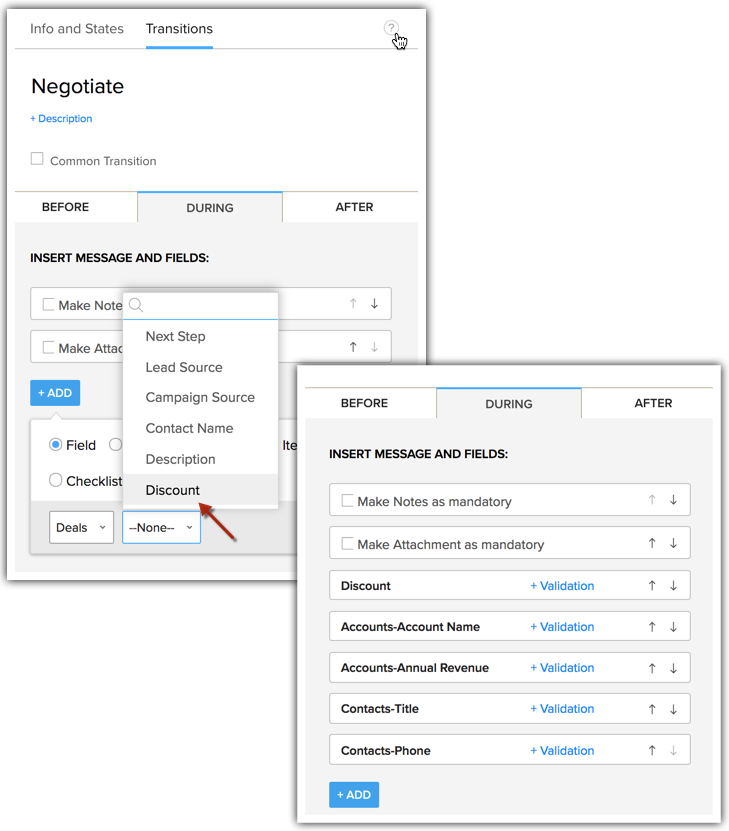The width and height of the screenshot is (729, 831).
Task: Check Make Notes as mandatory in right panel
Action: (348, 500)
